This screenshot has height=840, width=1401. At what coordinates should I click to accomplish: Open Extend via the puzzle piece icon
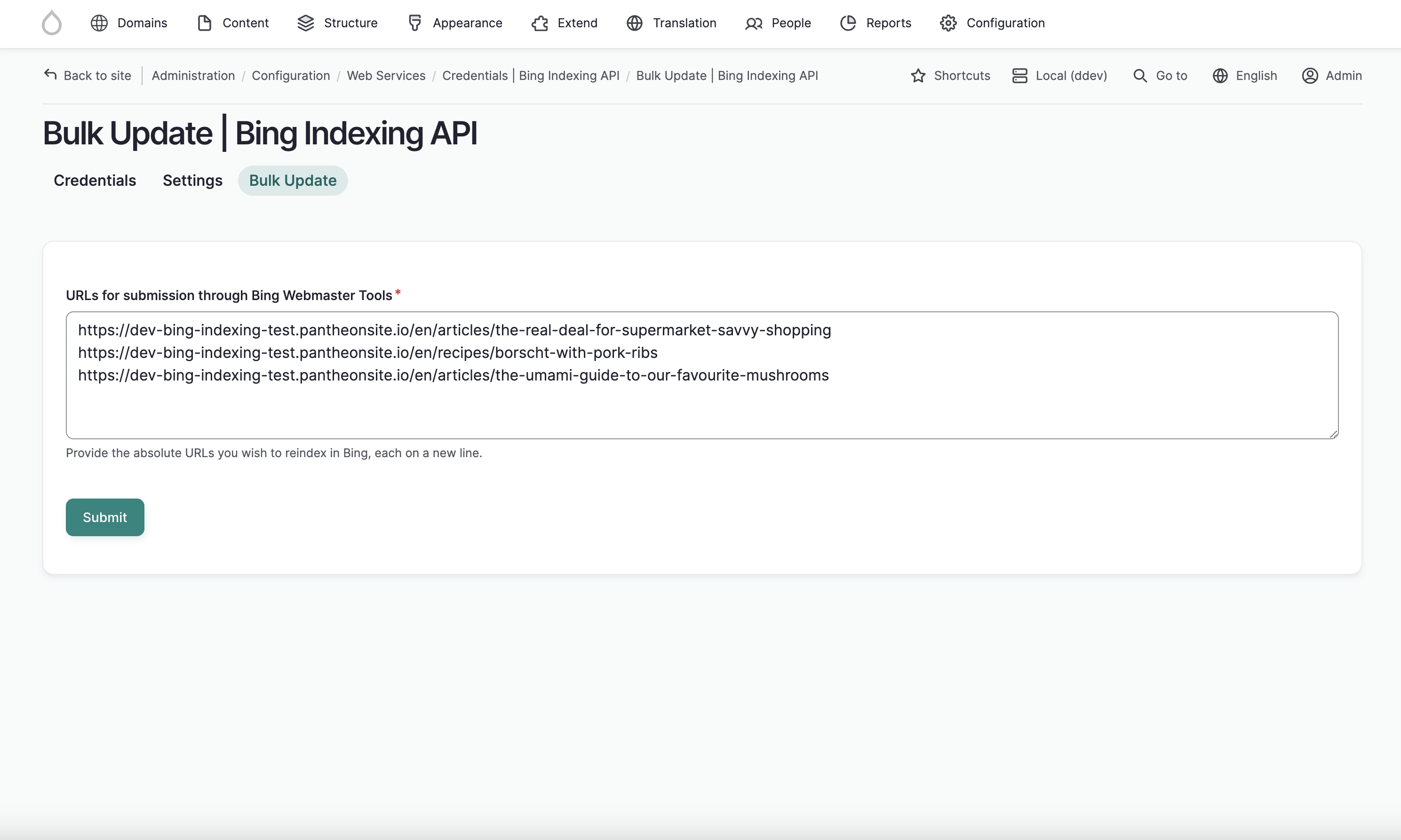tap(539, 23)
